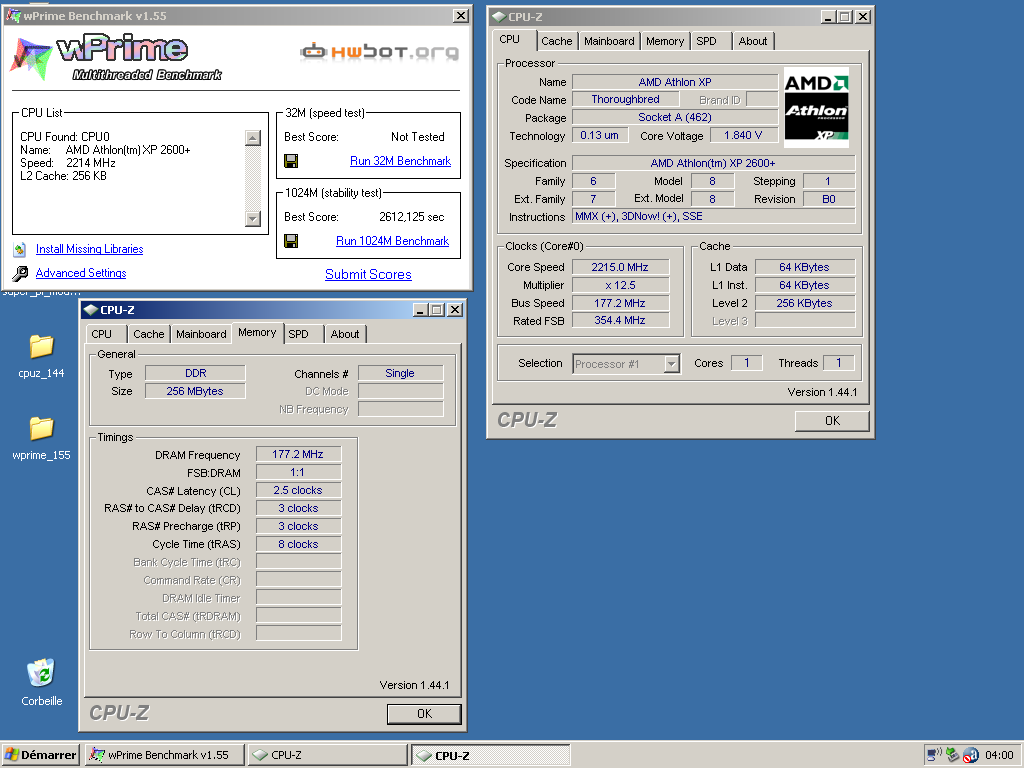Open Cache tab in Memory CPU-Z window
The image size is (1024, 768).
click(149, 334)
